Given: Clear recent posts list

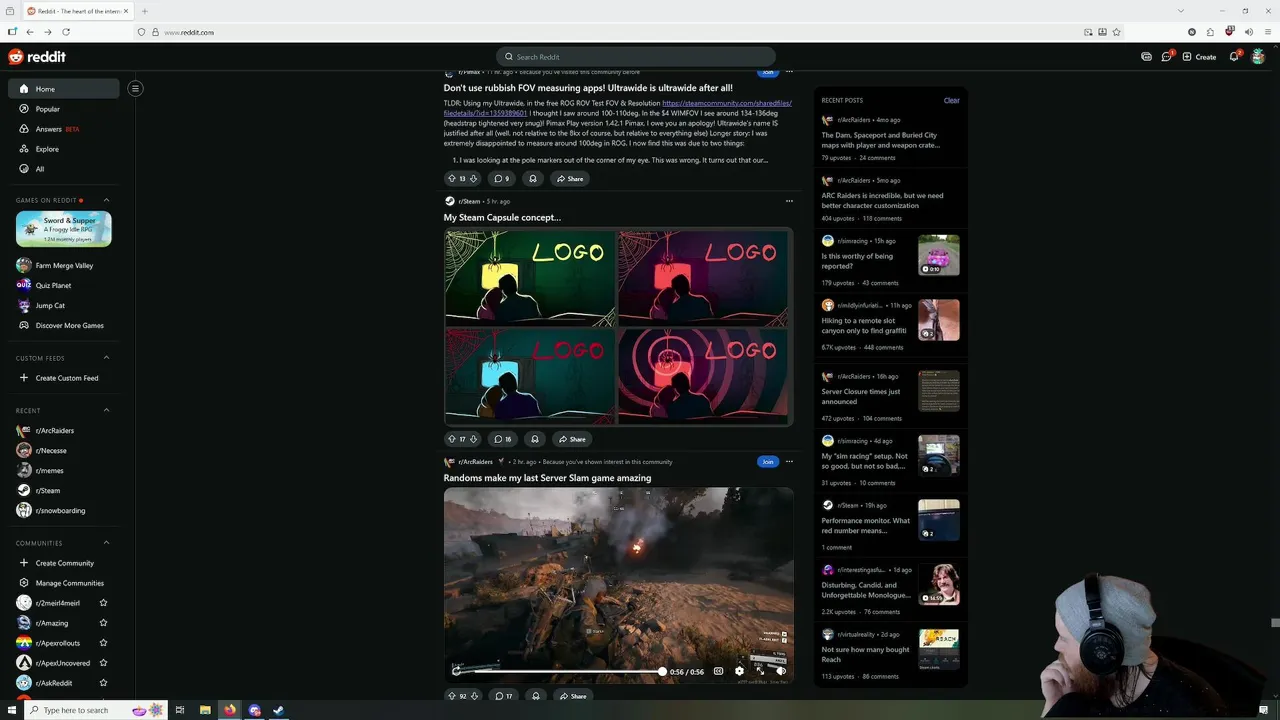Looking at the screenshot, I should pyautogui.click(x=951, y=100).
